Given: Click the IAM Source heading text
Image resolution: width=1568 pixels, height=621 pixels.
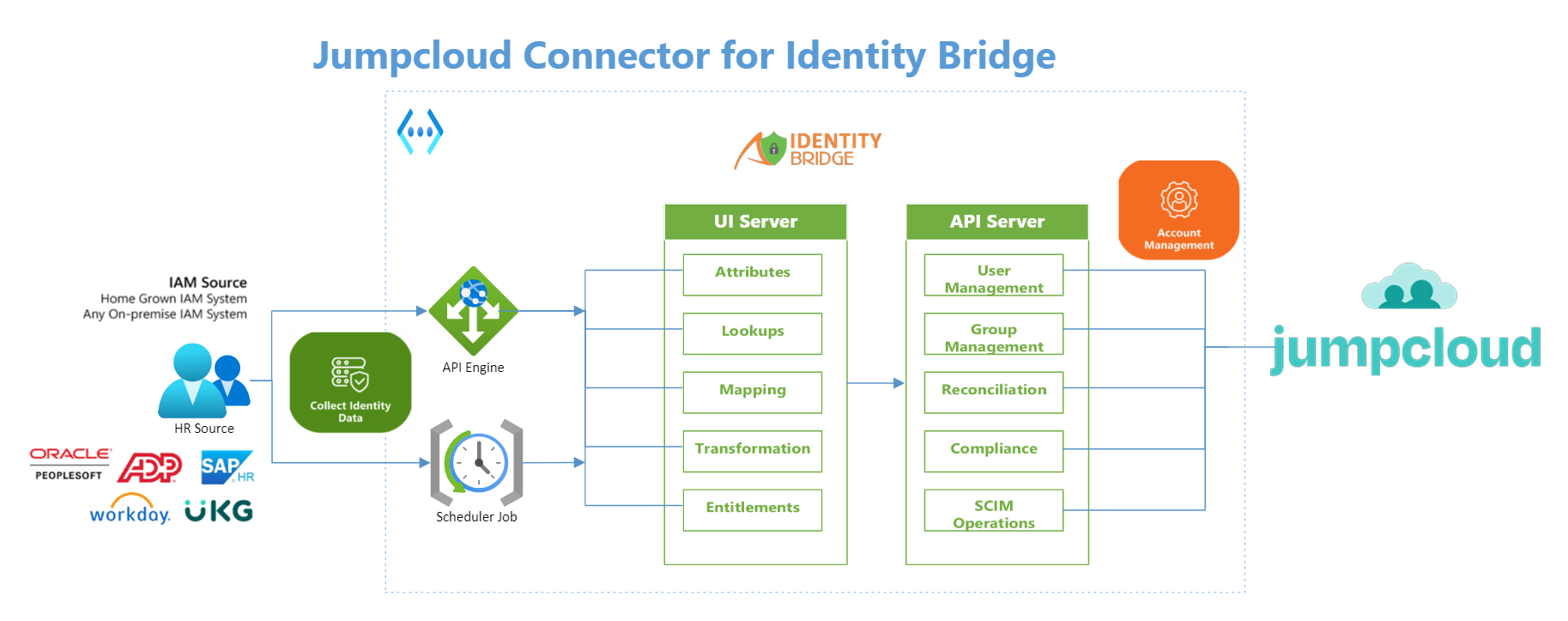Looking at the screenshot, I should pos(208,283).
